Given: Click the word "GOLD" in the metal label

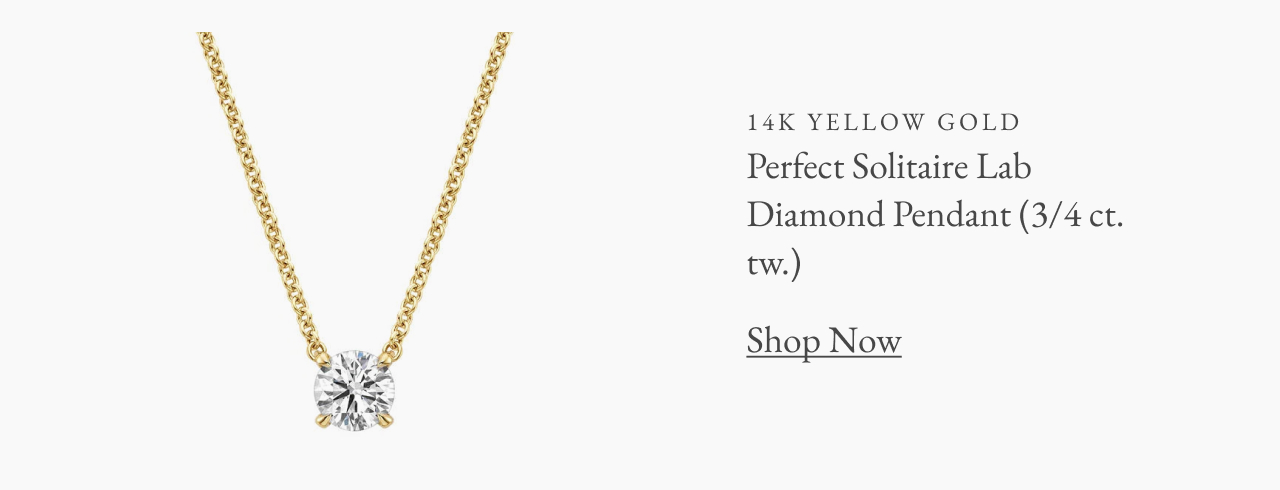Looking at the screenshot, I should (979, 123).
